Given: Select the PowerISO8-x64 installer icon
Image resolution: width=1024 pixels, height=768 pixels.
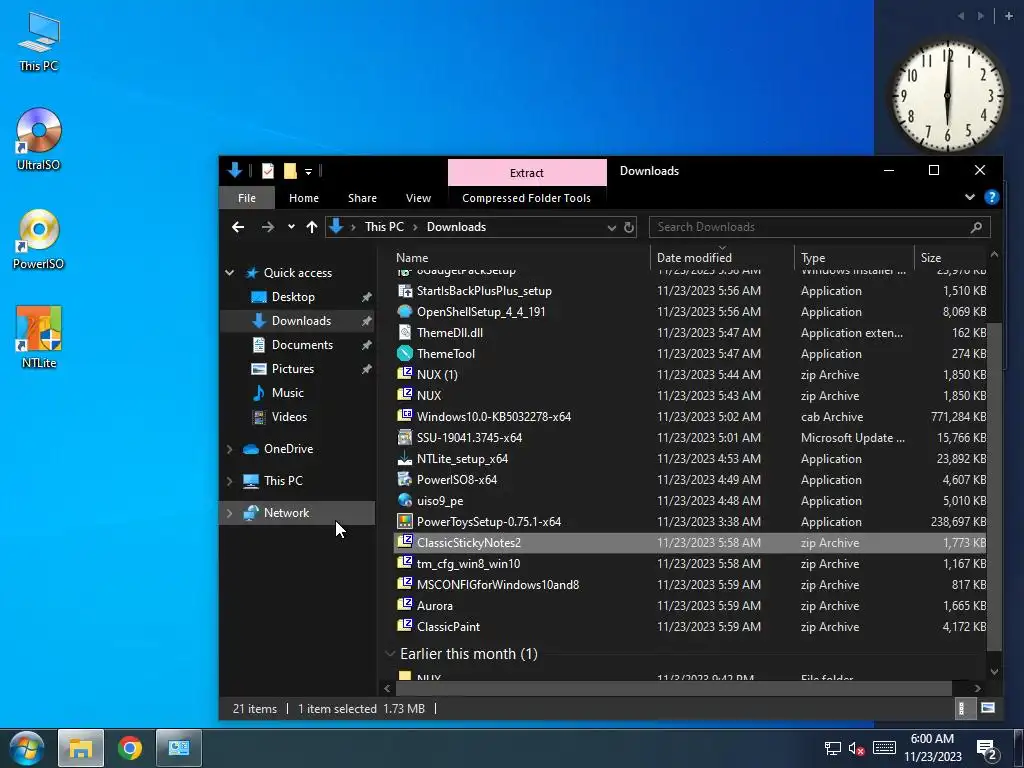Looking at the screenshot, I should point(405,479).
